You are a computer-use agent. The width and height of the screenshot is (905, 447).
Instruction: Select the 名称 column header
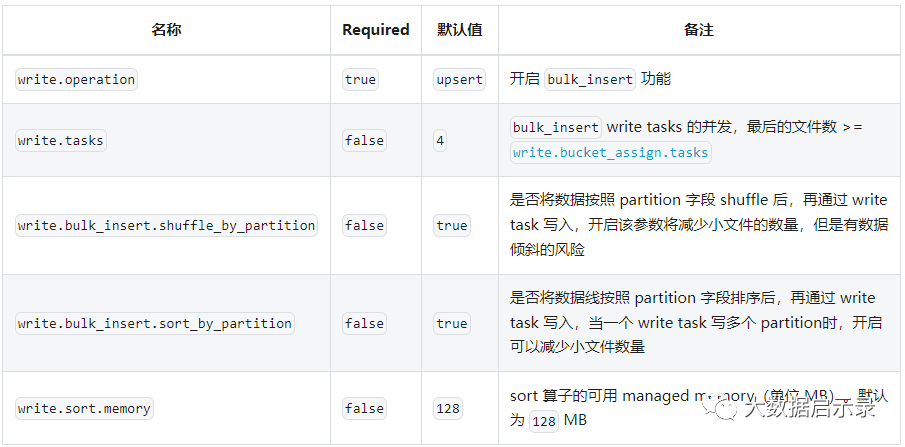click(166, 30)
